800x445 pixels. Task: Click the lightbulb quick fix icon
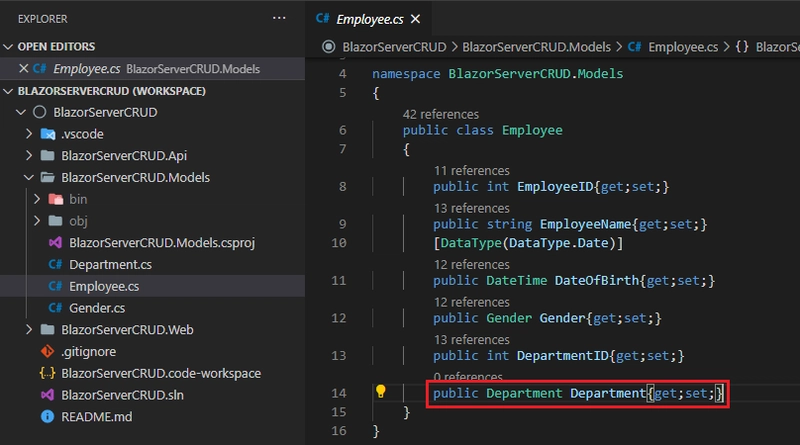point(380,392)
